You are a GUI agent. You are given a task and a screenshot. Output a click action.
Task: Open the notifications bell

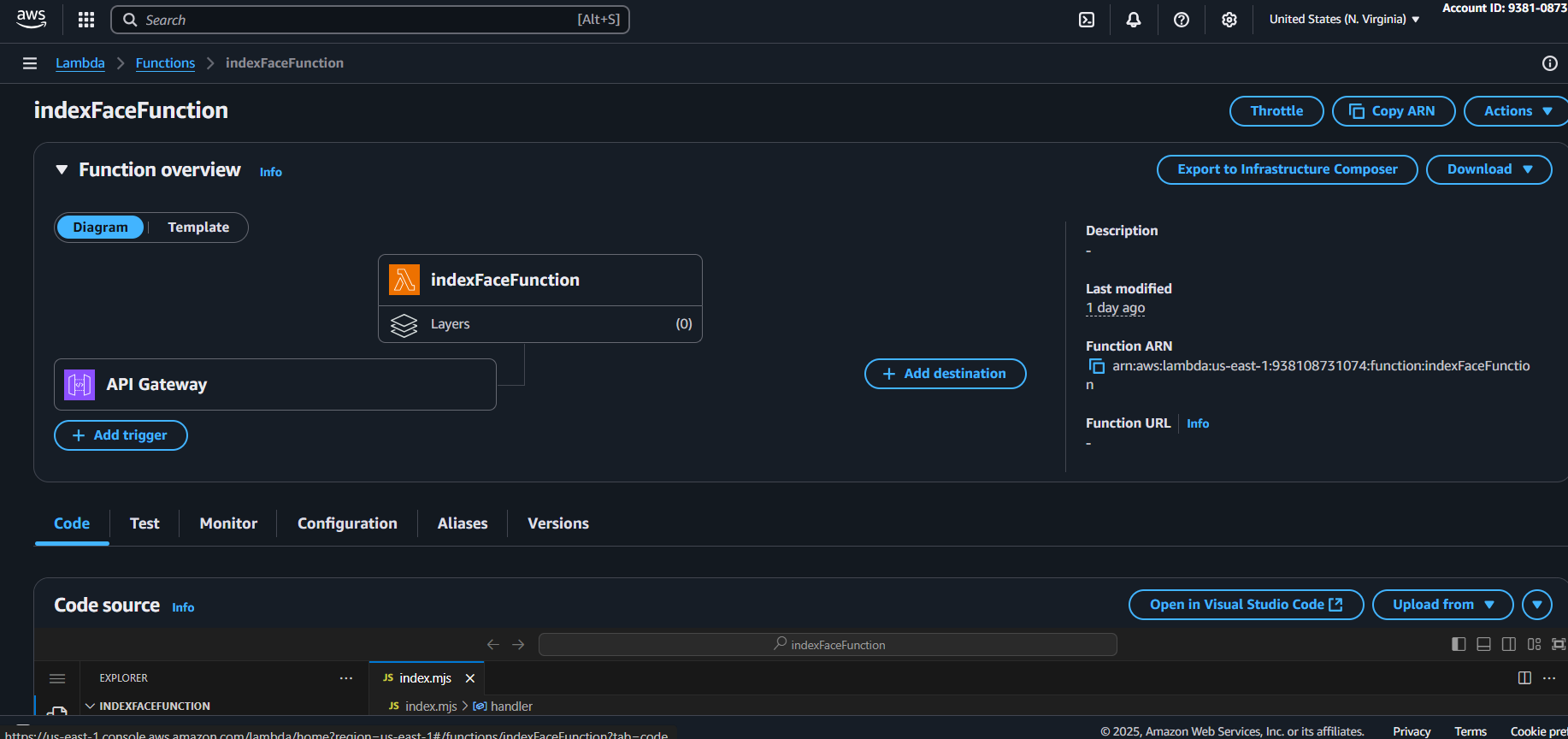1134,20
